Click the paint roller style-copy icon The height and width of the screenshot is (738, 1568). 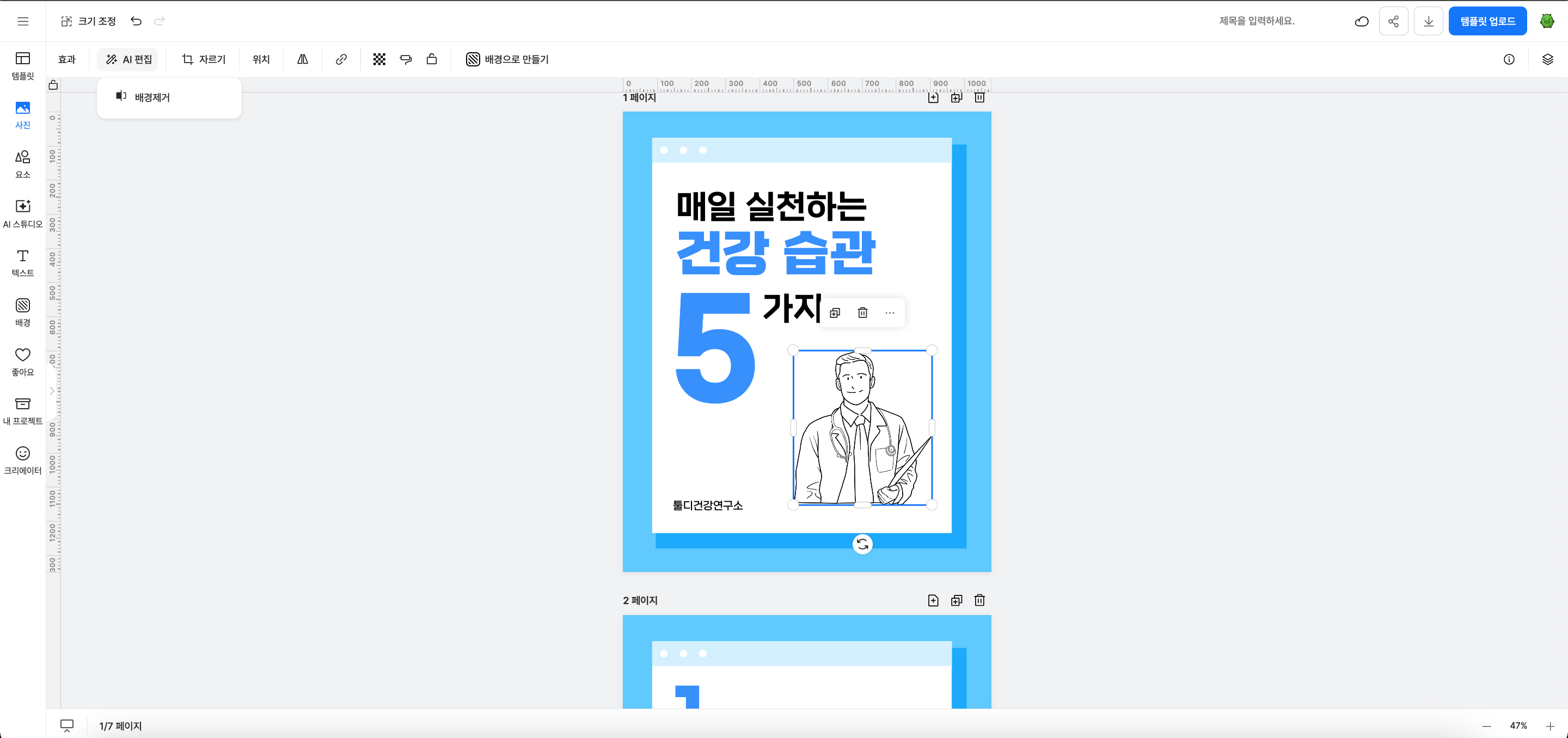[406, 59]
